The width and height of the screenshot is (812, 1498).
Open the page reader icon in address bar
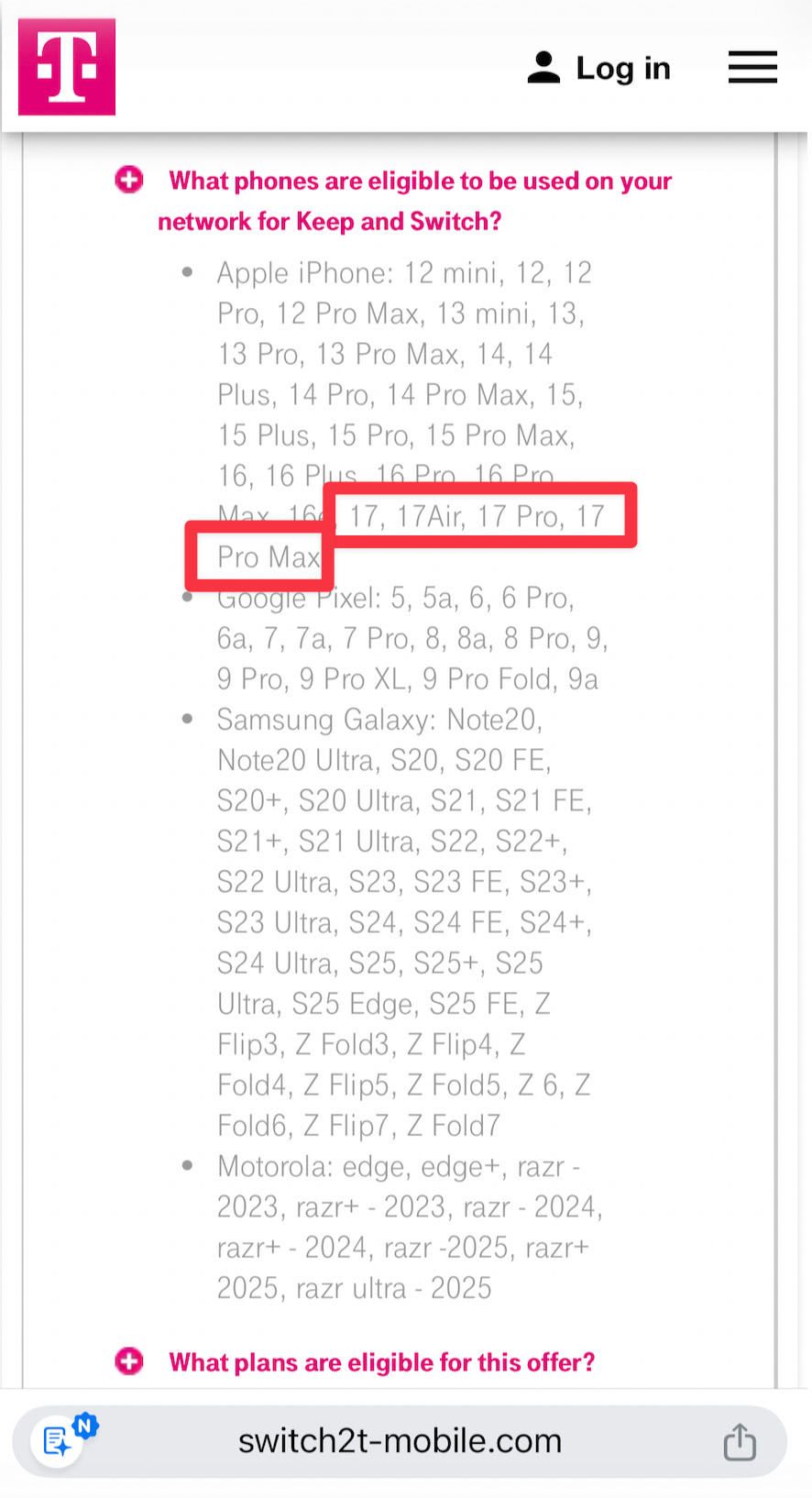57,1442
